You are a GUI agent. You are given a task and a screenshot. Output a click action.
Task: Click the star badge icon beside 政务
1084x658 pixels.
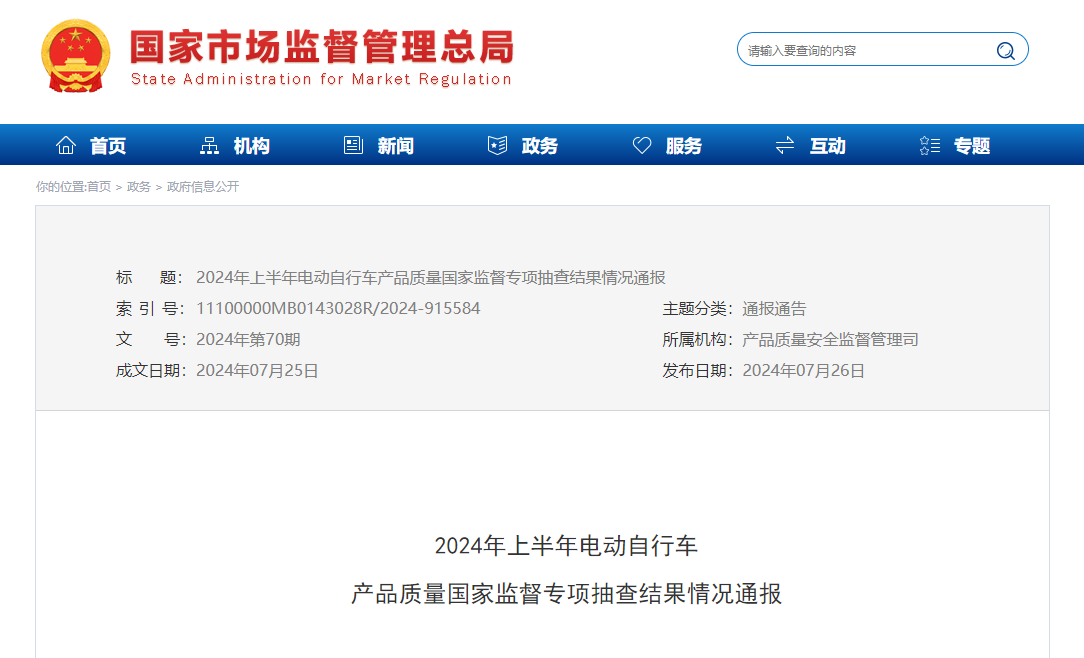497,146
